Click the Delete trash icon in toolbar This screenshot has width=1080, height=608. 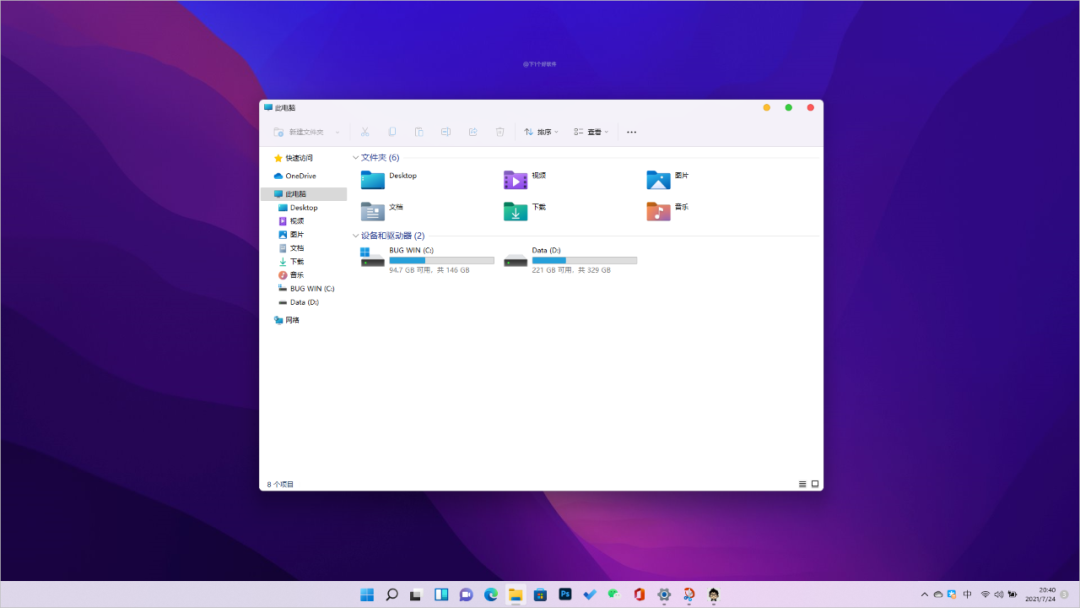coord(500,132)
